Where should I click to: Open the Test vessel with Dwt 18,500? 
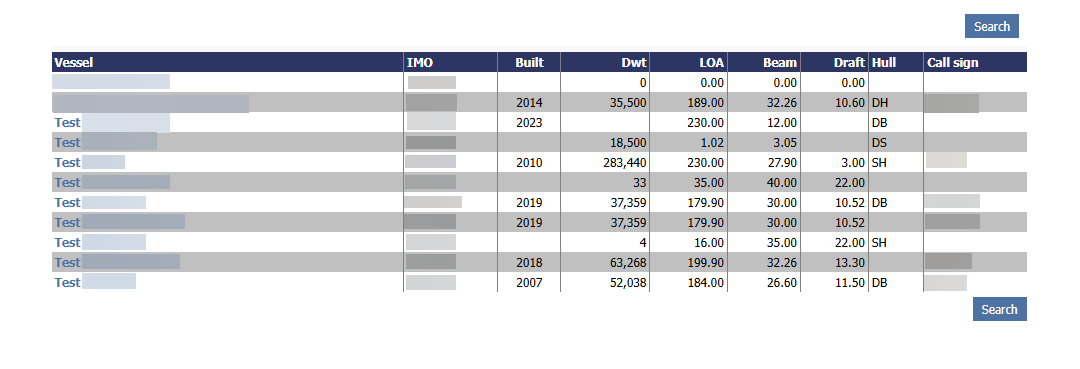[x=105, y=143]
